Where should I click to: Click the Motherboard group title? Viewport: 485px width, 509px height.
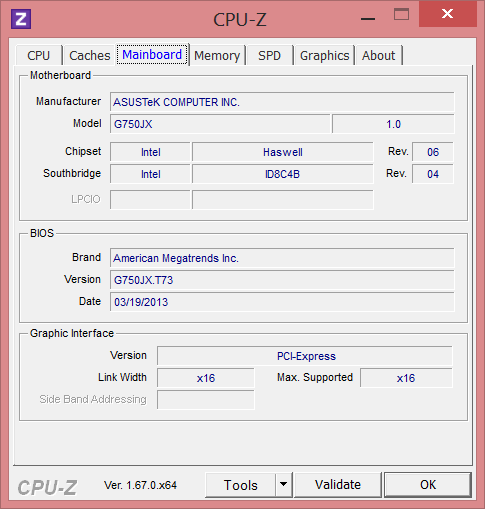60,75
